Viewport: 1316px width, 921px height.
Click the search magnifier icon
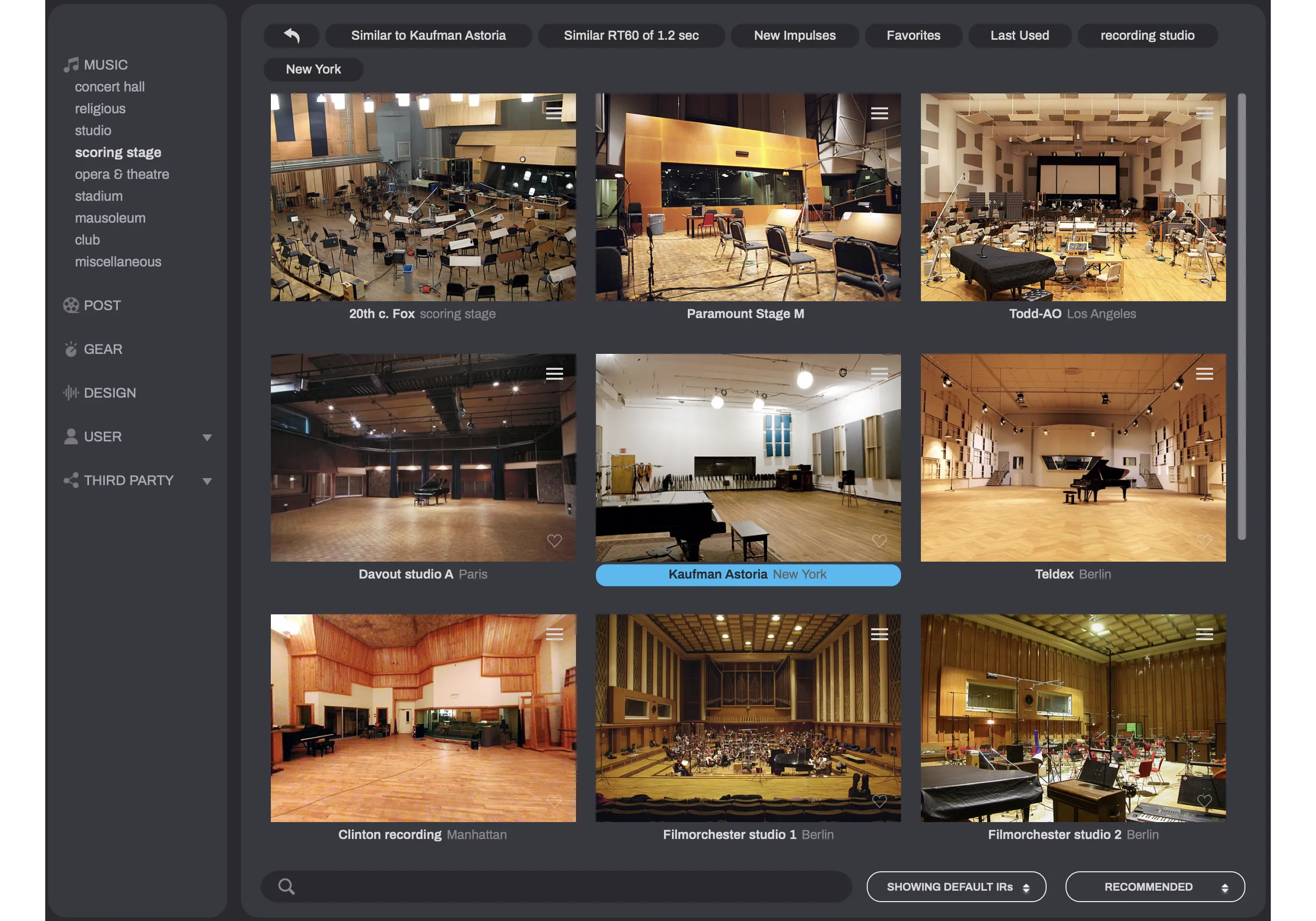click(x=286, y=887)
